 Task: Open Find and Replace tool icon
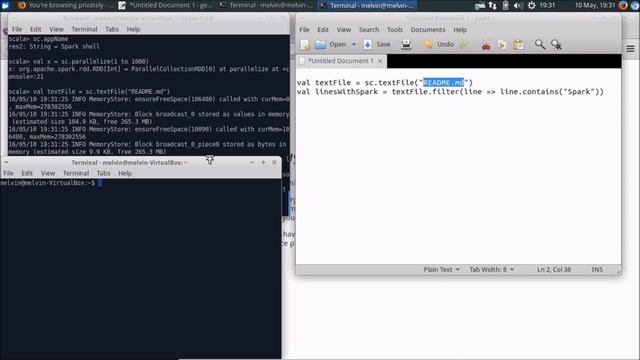tap(556, 44)
